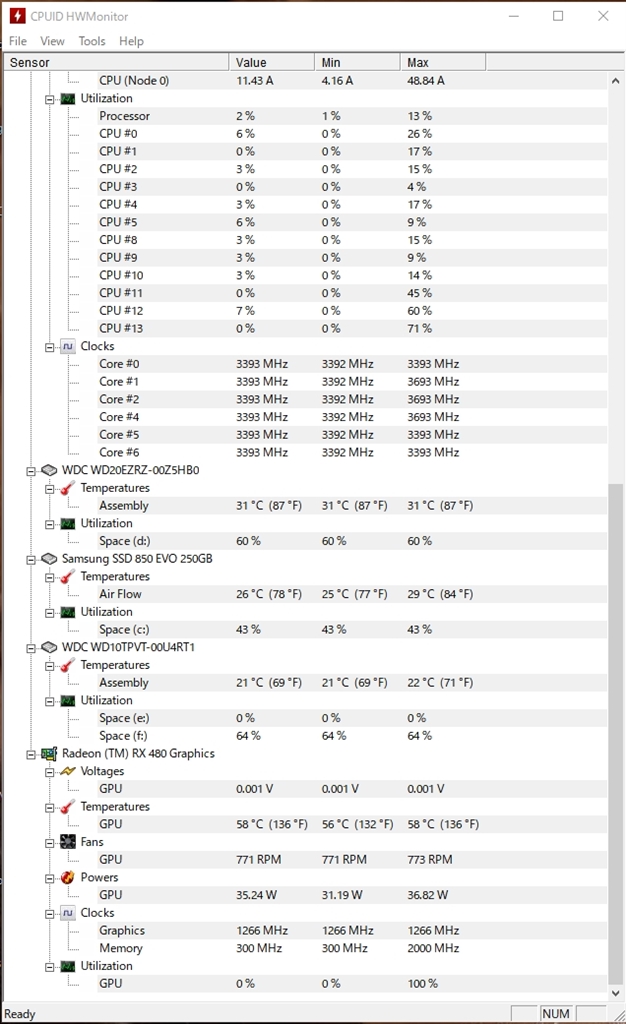Collapse the CPU Utilization section
Screen dimensions: 626x1024
point(51,99)
